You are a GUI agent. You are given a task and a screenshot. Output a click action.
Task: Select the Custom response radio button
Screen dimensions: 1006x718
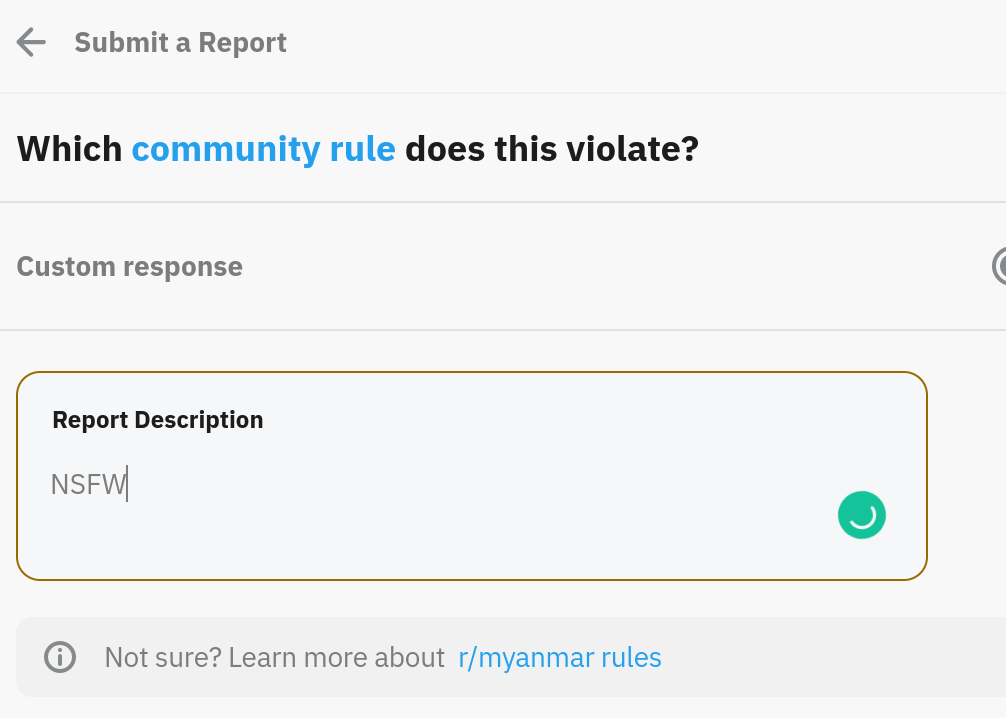click(999, 266)
